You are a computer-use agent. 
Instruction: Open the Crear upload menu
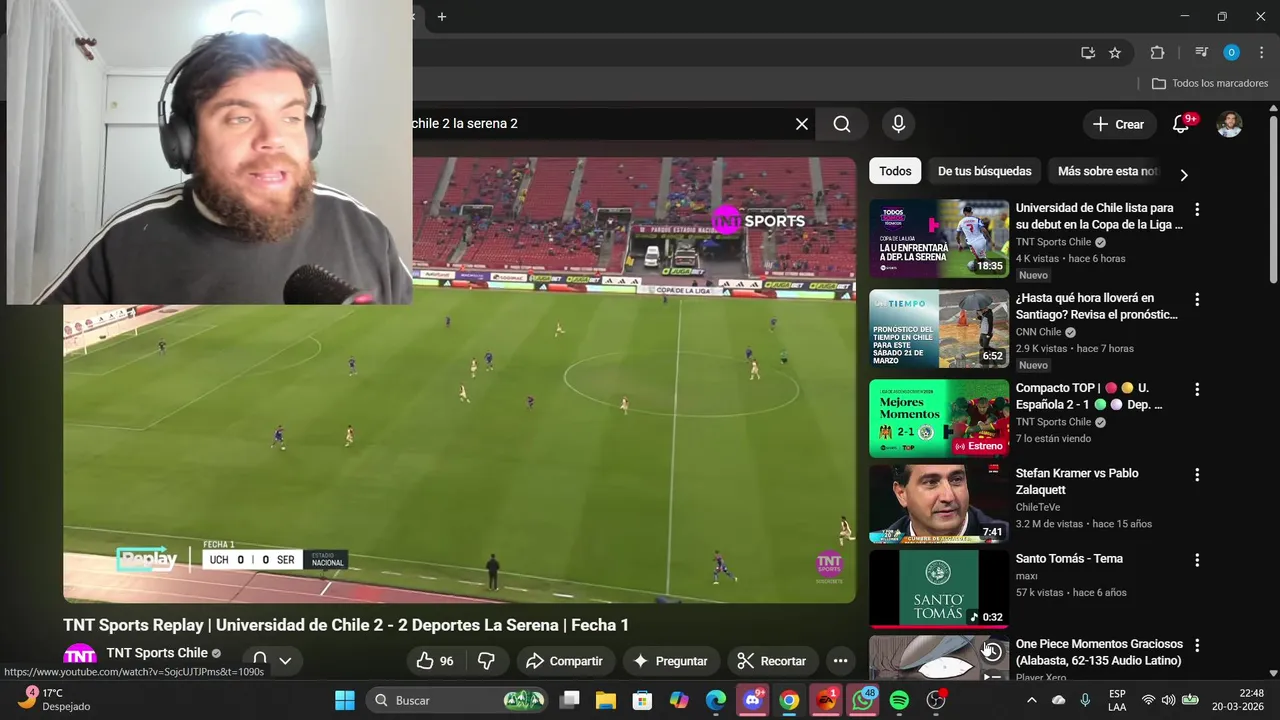click(x=1119, y=124)
